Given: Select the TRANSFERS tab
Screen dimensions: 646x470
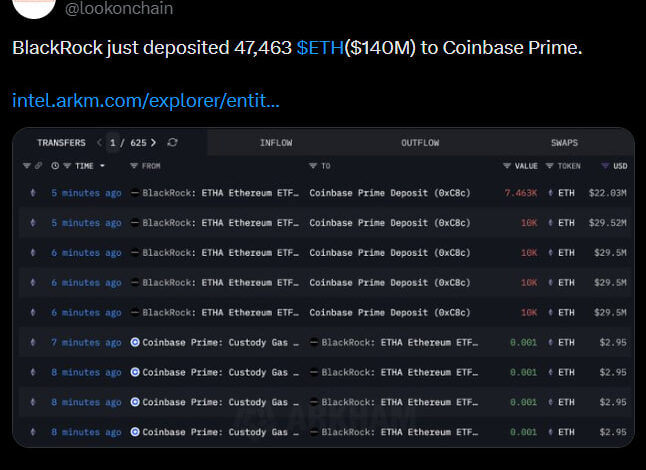Looking at the screenshot, I should (61, 143).
